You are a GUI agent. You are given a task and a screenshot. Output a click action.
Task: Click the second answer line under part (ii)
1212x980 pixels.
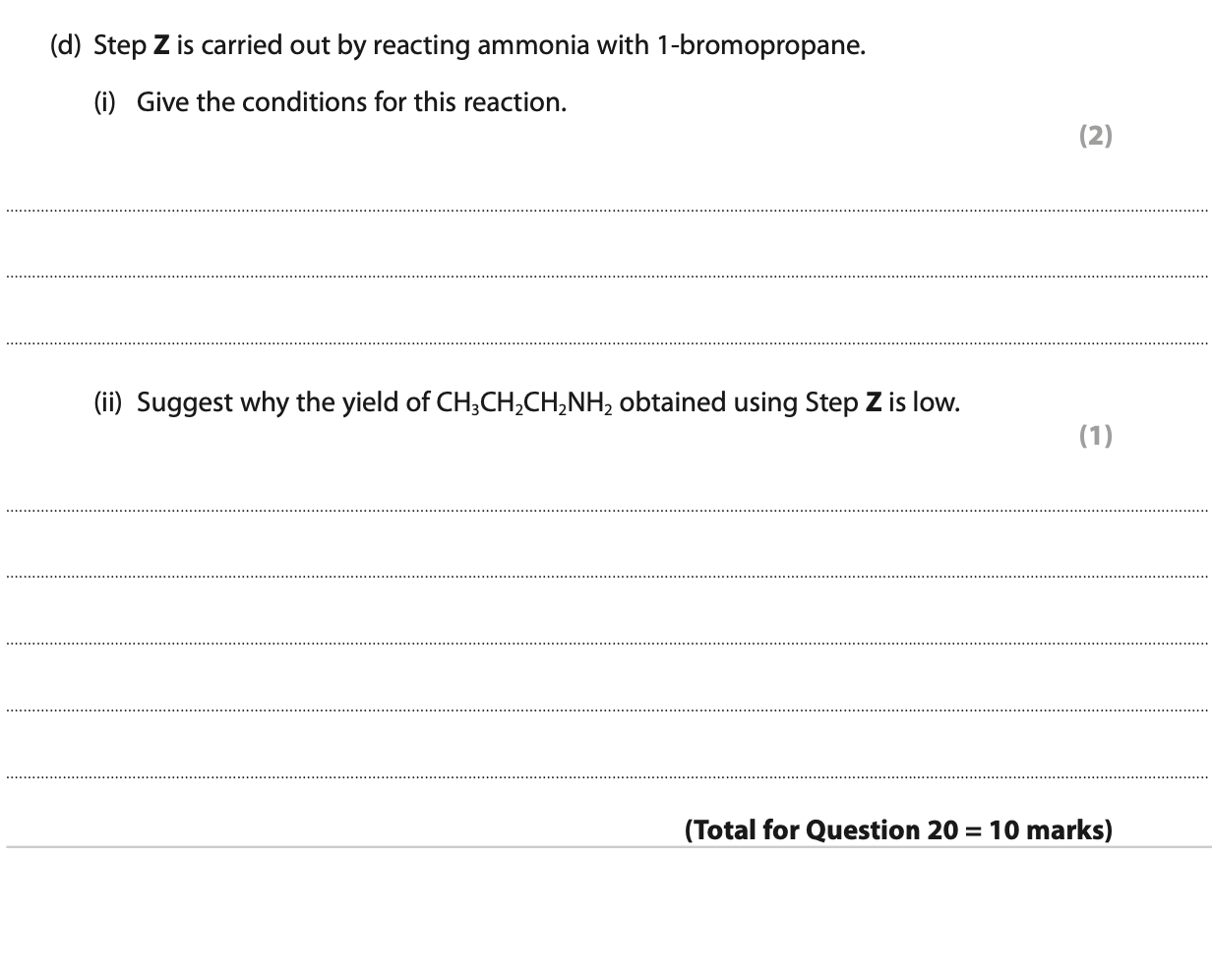pos(606,577)
